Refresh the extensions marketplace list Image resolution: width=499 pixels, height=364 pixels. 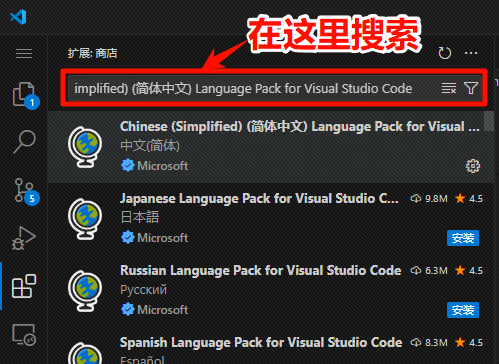(x=444, y=53)
